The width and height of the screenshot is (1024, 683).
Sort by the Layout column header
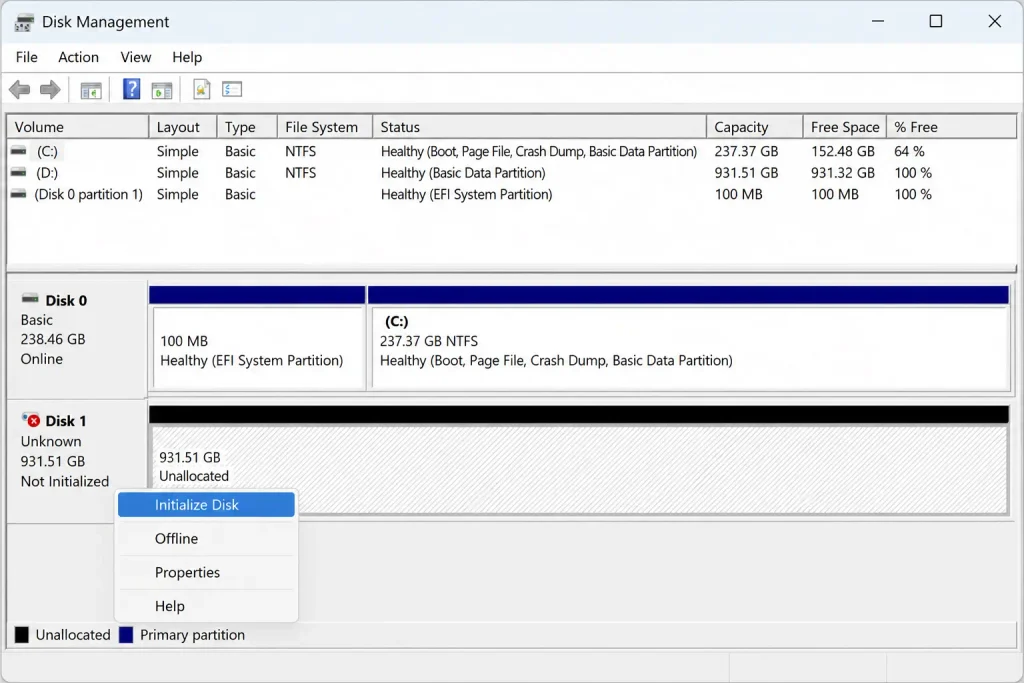[x=183, y=127]
